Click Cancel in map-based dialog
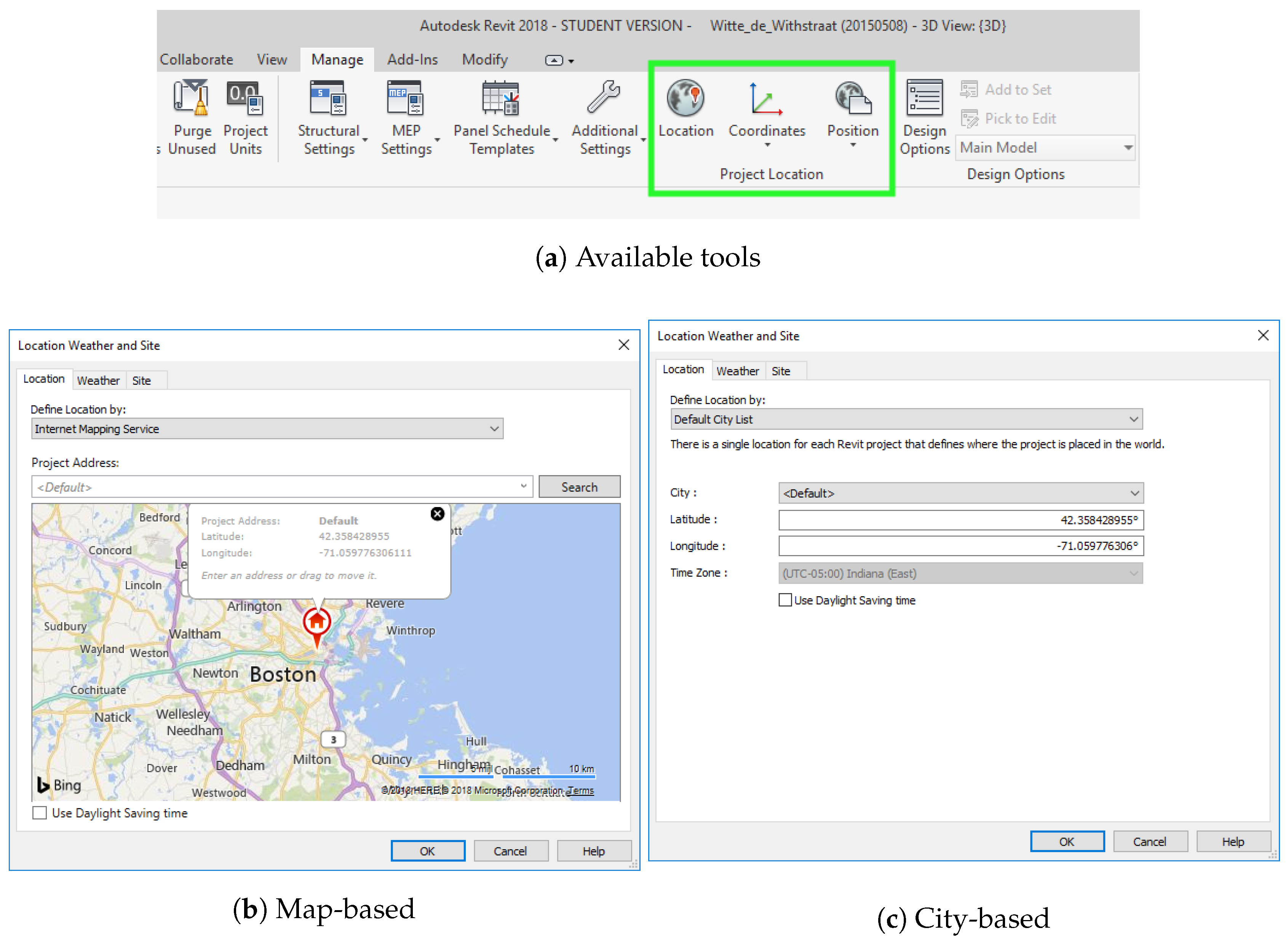Screen dimensions: 1288x941 click(x=510, y=851)
